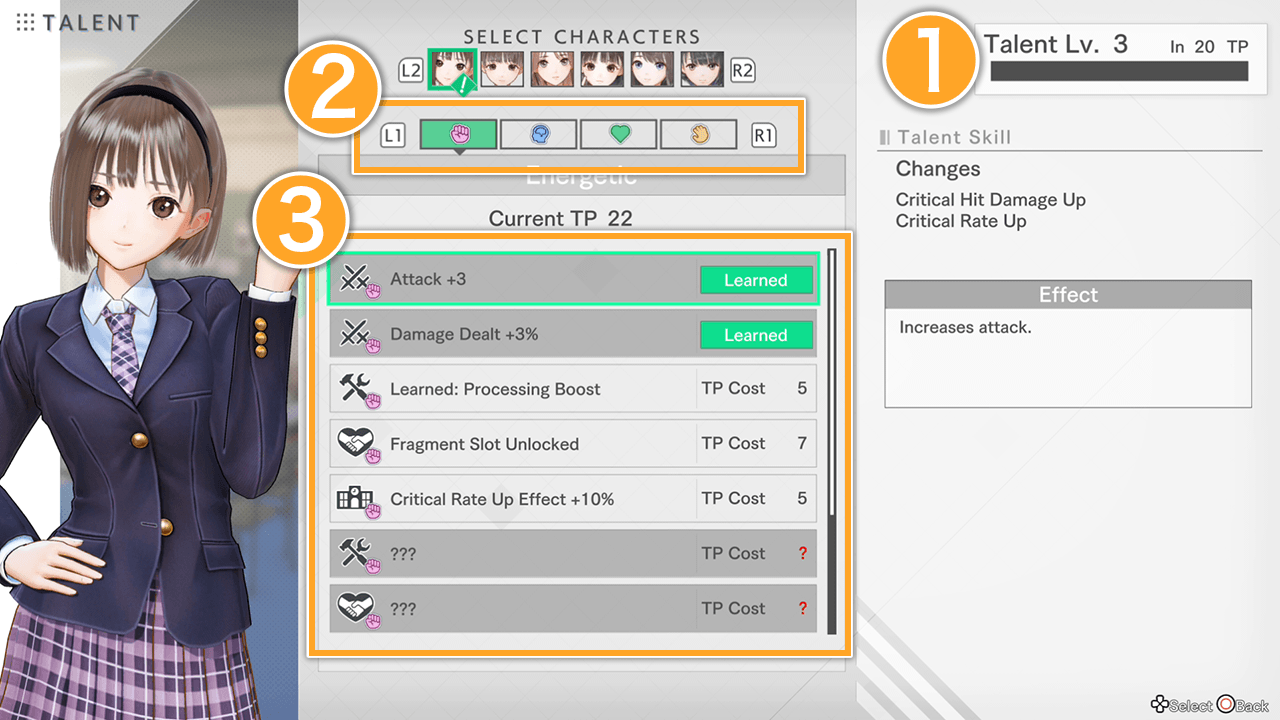Select the Attack +3 skill row
1280x720 pixels.
coord(573,279)
